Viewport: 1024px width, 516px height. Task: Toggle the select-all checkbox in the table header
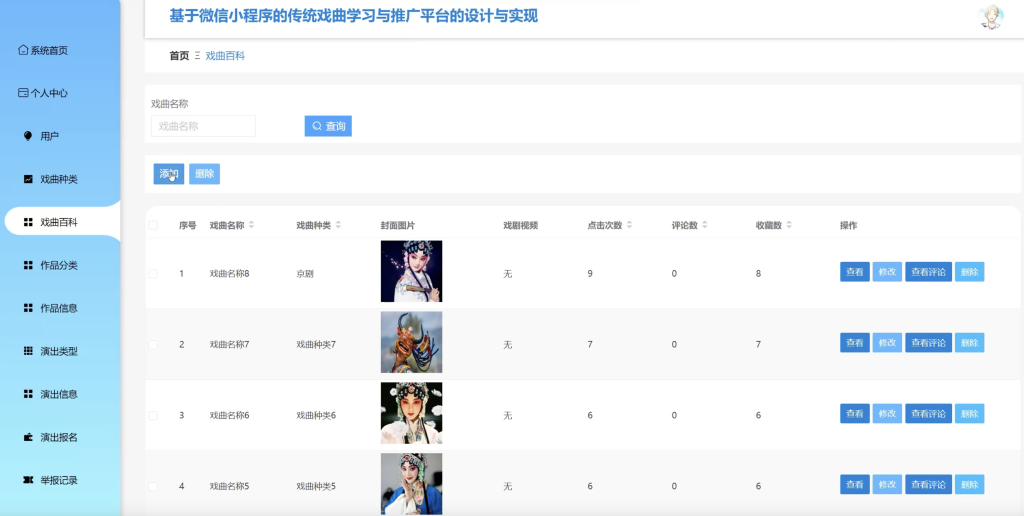(153, 225)
